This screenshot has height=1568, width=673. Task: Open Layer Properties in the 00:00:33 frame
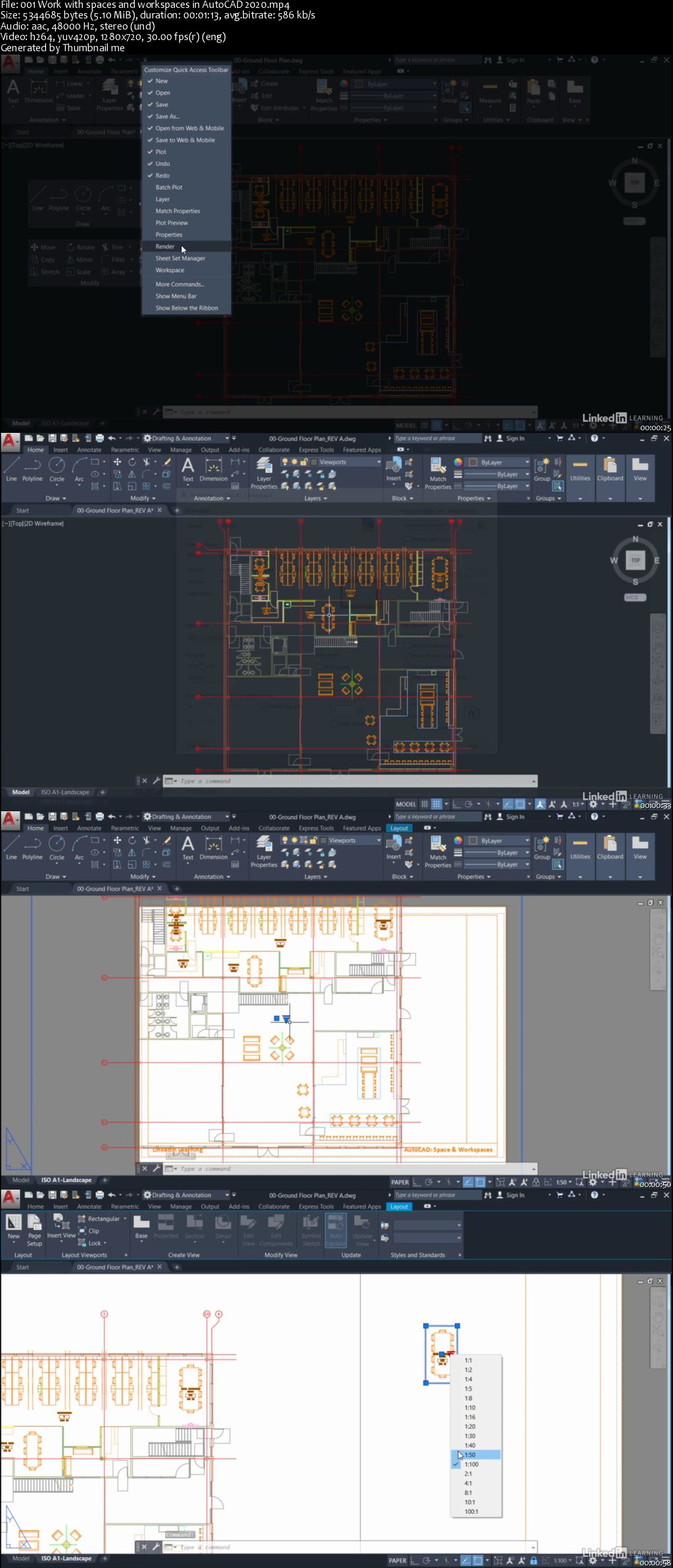click(264, 474)
